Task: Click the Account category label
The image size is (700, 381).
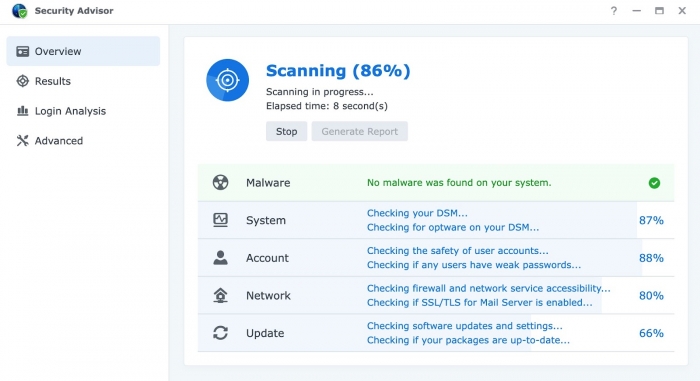Action: click(x=267, y=258)
